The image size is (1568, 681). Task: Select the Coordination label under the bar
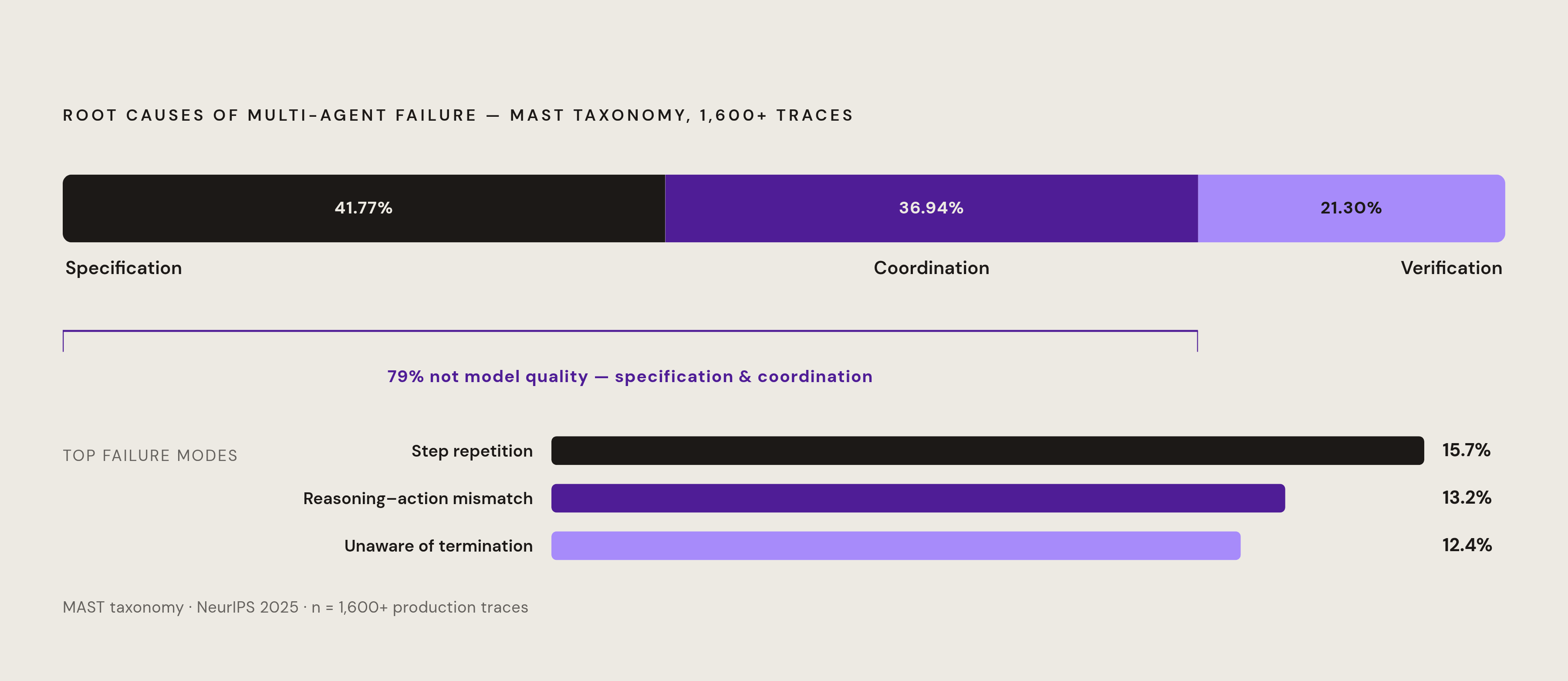pyautogui.click(x=931, y=268)
